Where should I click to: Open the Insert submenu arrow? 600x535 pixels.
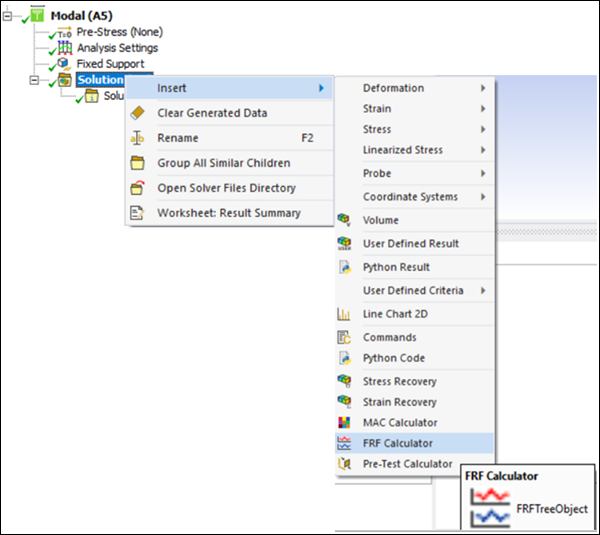click(321, 88)
